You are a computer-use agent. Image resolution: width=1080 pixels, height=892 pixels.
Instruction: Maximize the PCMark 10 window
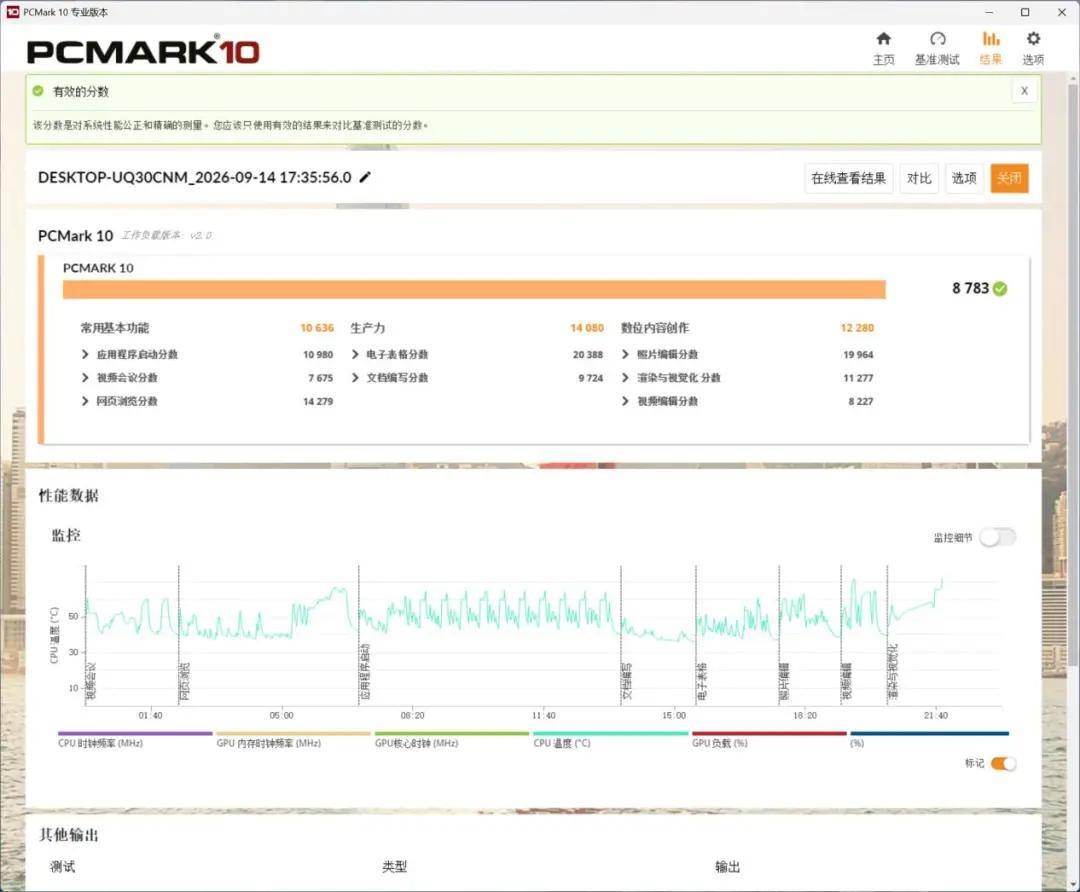tap(1025, 12)
